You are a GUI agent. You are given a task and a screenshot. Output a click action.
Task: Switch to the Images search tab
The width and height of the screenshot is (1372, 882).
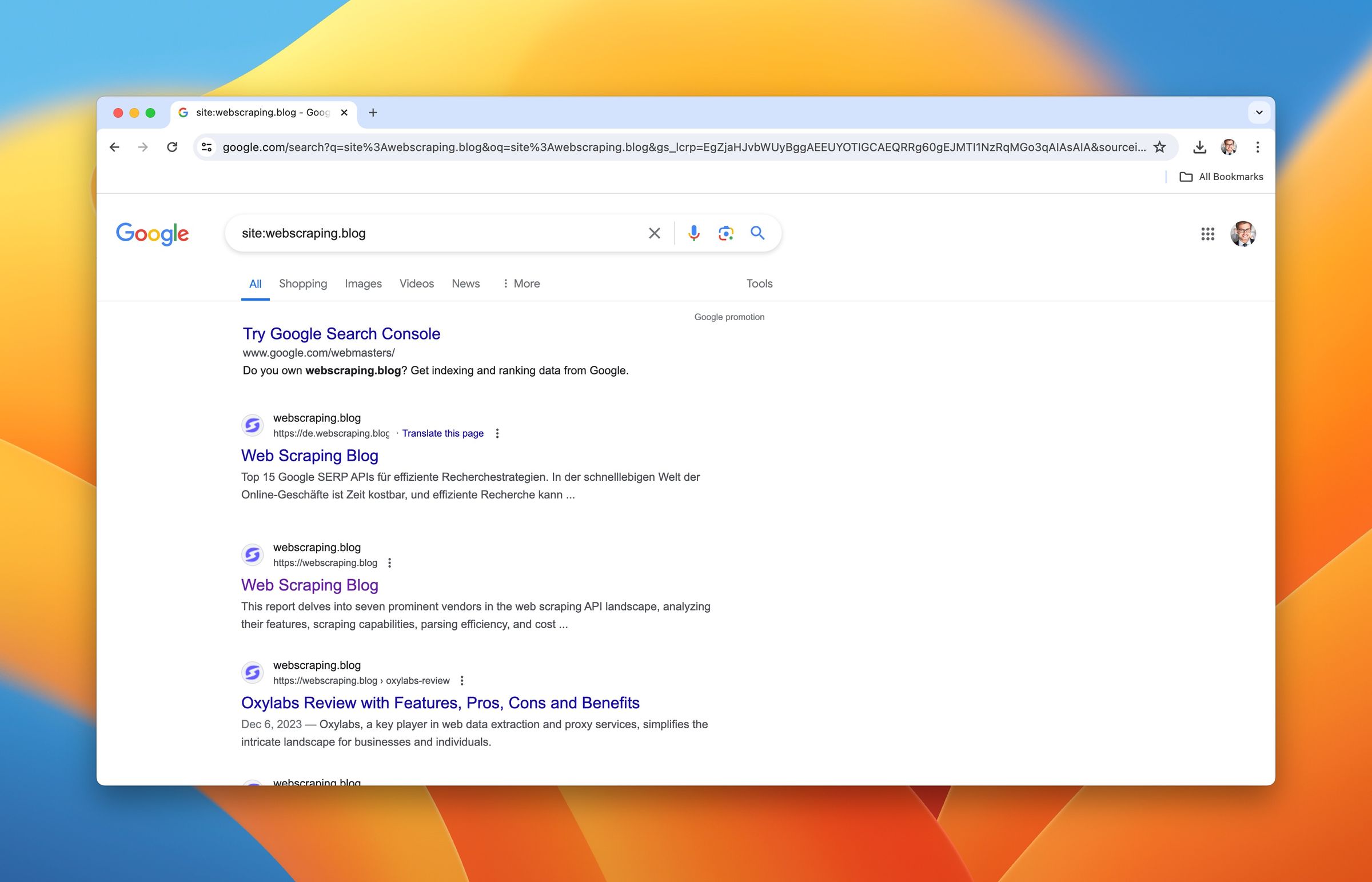tap(362, 284)
